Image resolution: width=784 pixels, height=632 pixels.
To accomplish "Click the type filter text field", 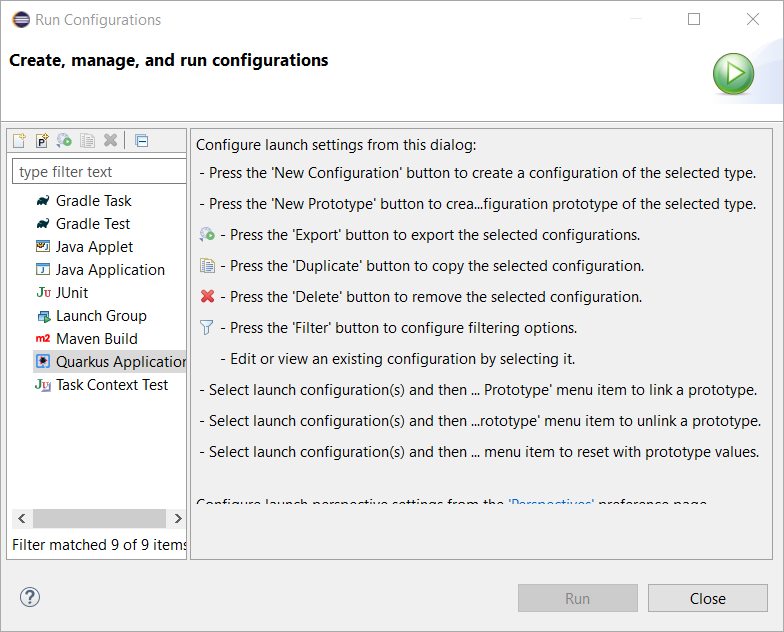I will [x=98, y=172].
